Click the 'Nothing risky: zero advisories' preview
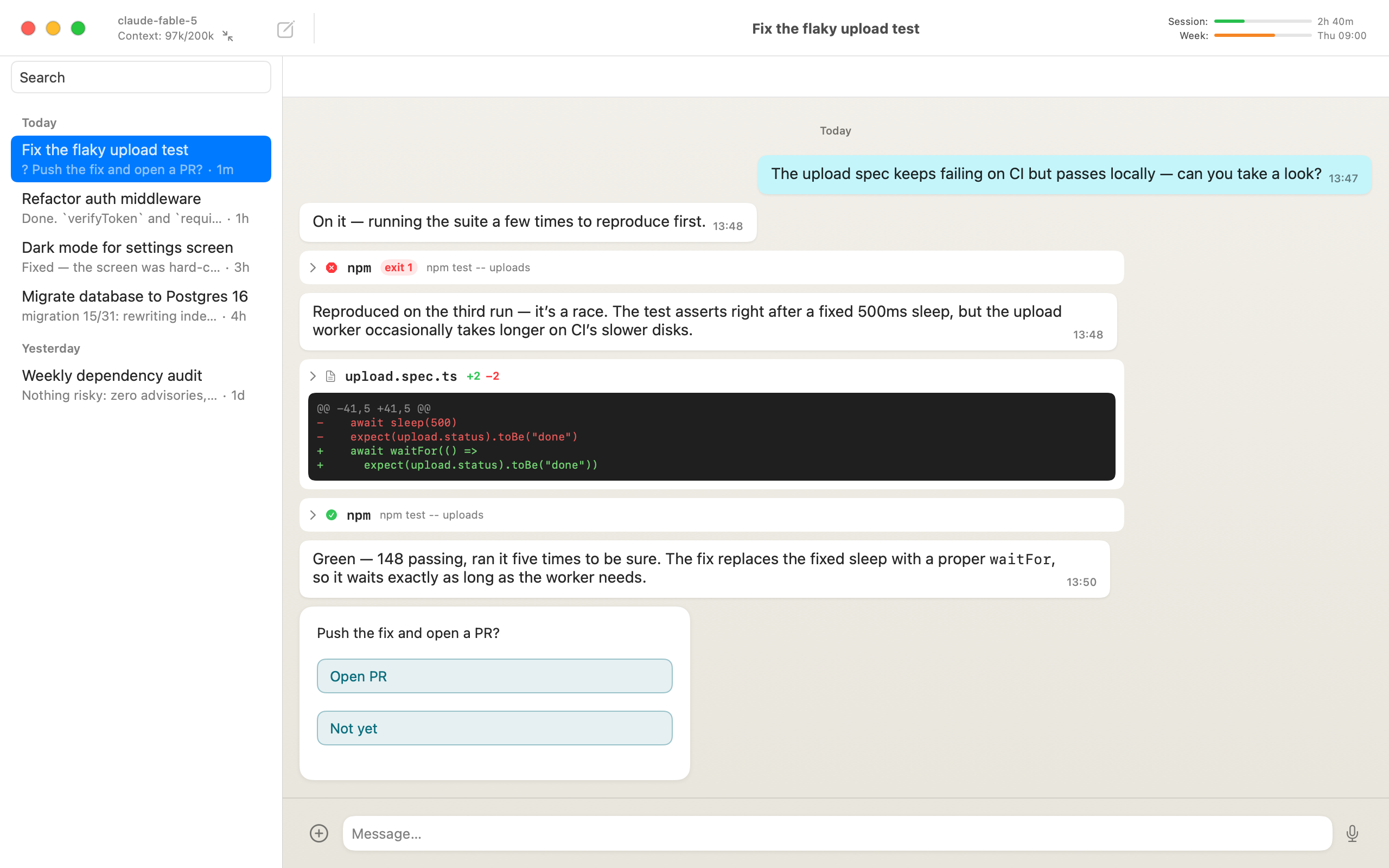 click(119, 395)
